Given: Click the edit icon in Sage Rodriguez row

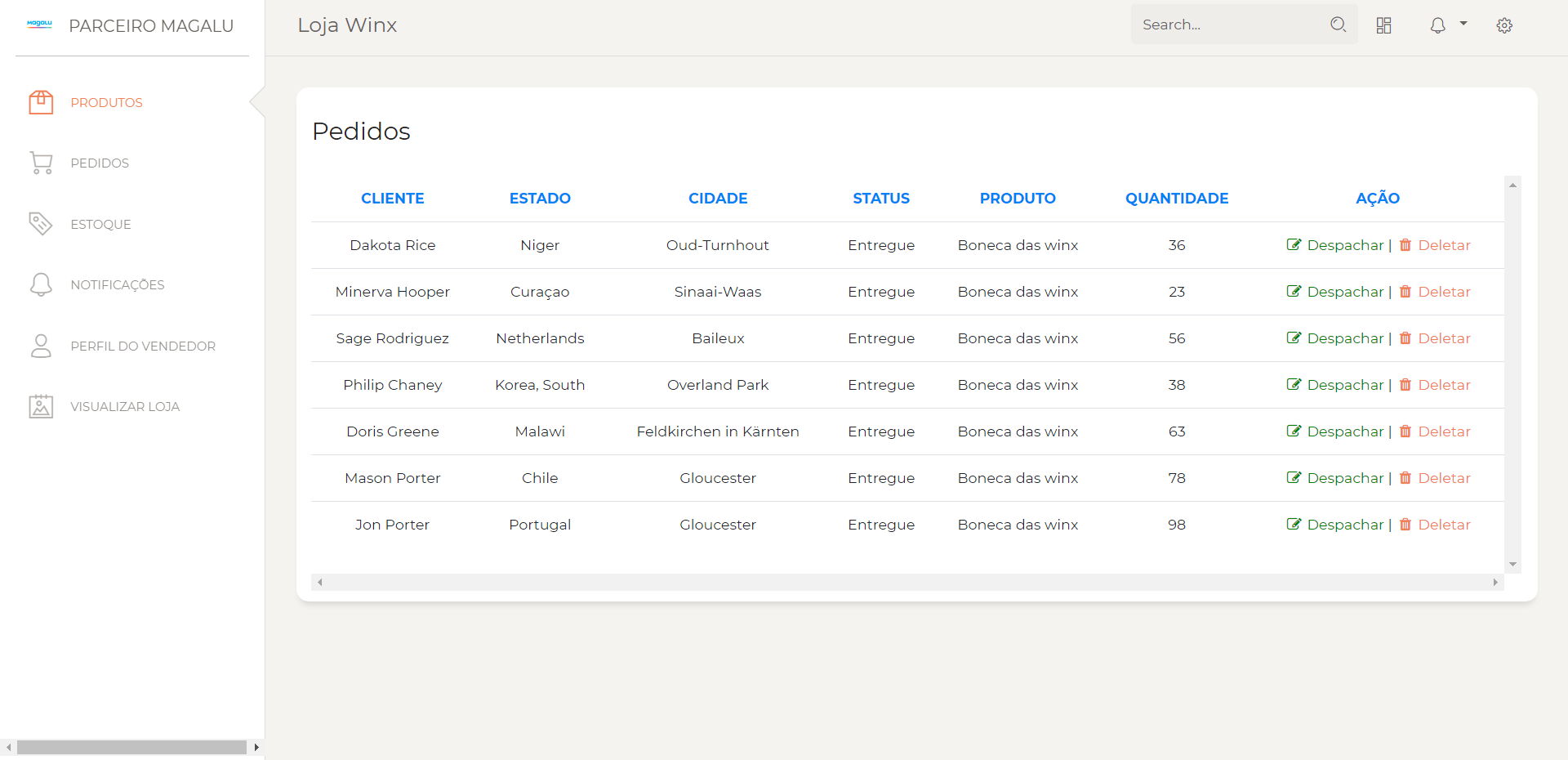Looking at the screenshot, I should point(1294,338).
